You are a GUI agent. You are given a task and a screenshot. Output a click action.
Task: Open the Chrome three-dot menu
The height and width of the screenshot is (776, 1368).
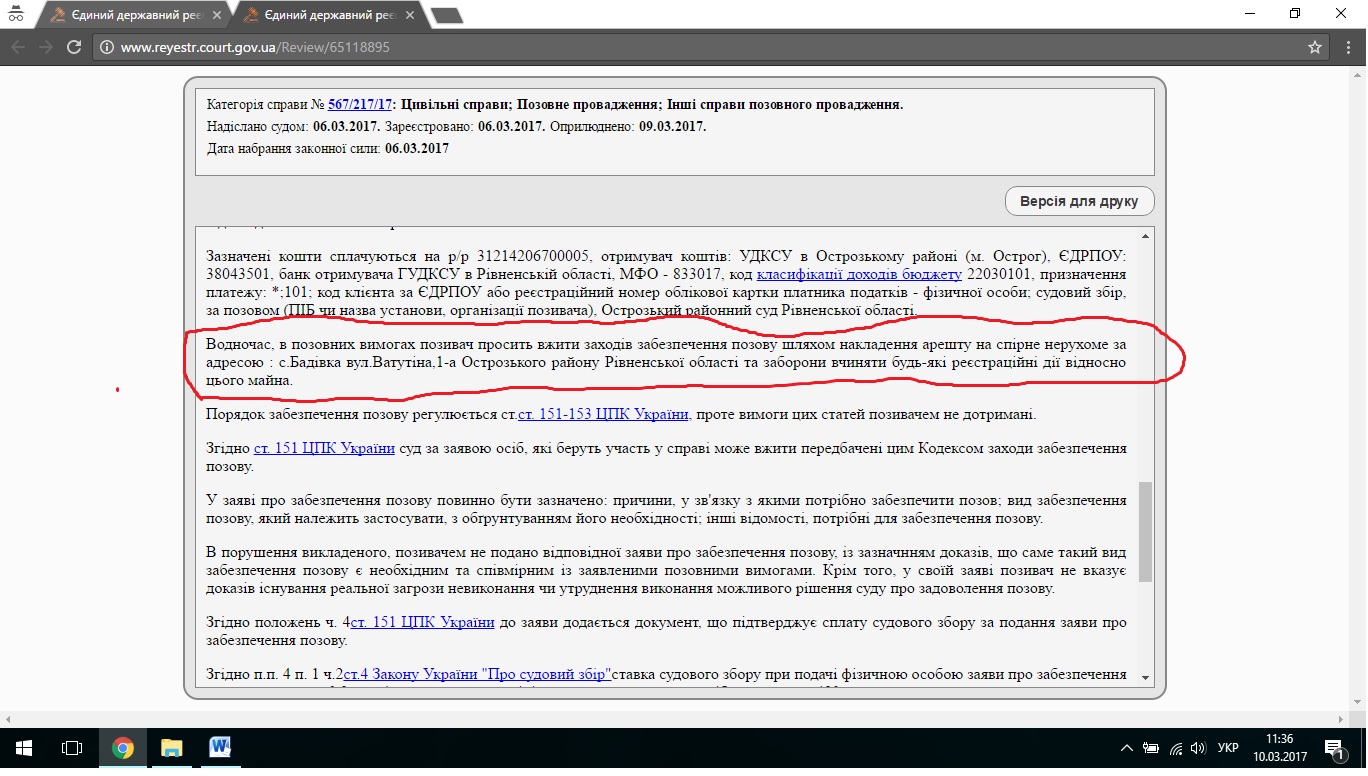click(x=1347, y=47)
